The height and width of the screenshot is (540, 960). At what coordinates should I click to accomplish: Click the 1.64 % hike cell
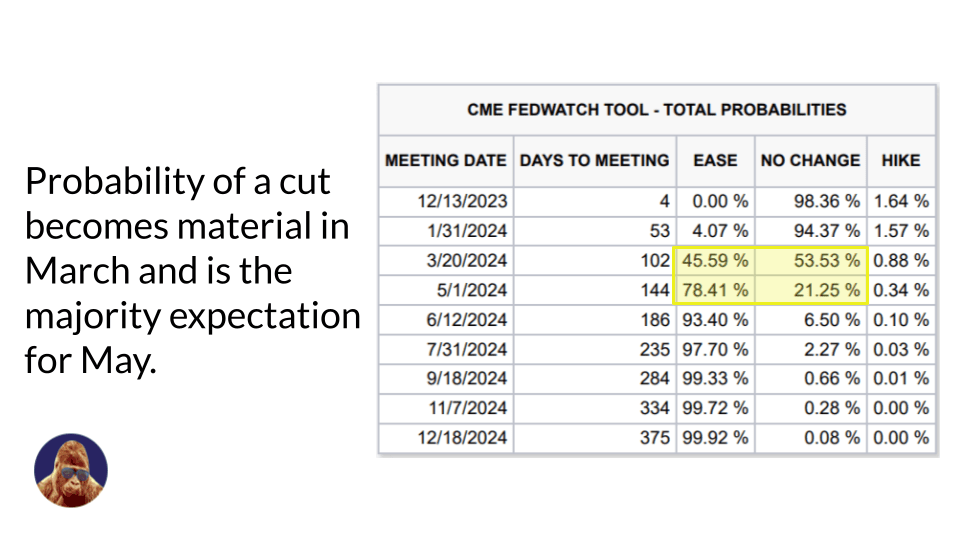click(901, 201)
